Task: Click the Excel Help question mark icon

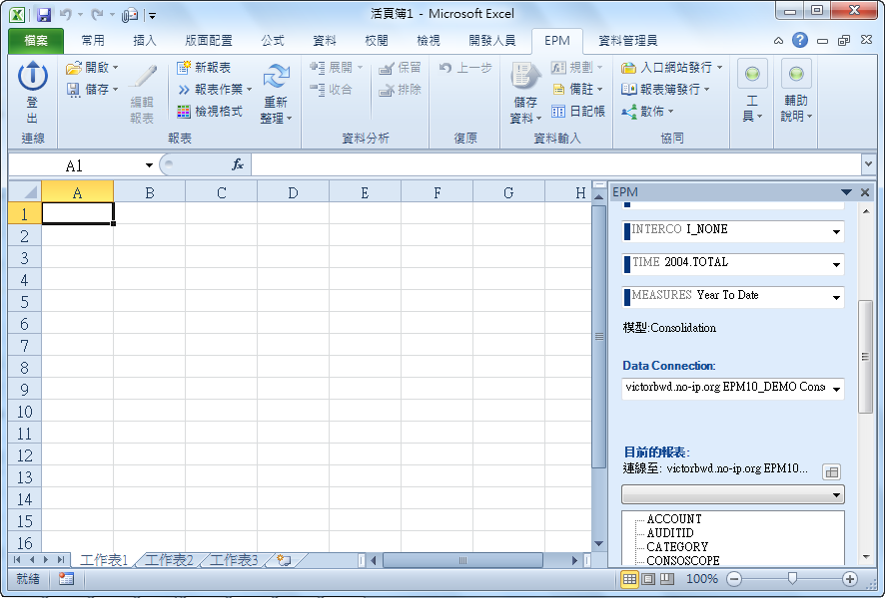Action: pos(800,41)
